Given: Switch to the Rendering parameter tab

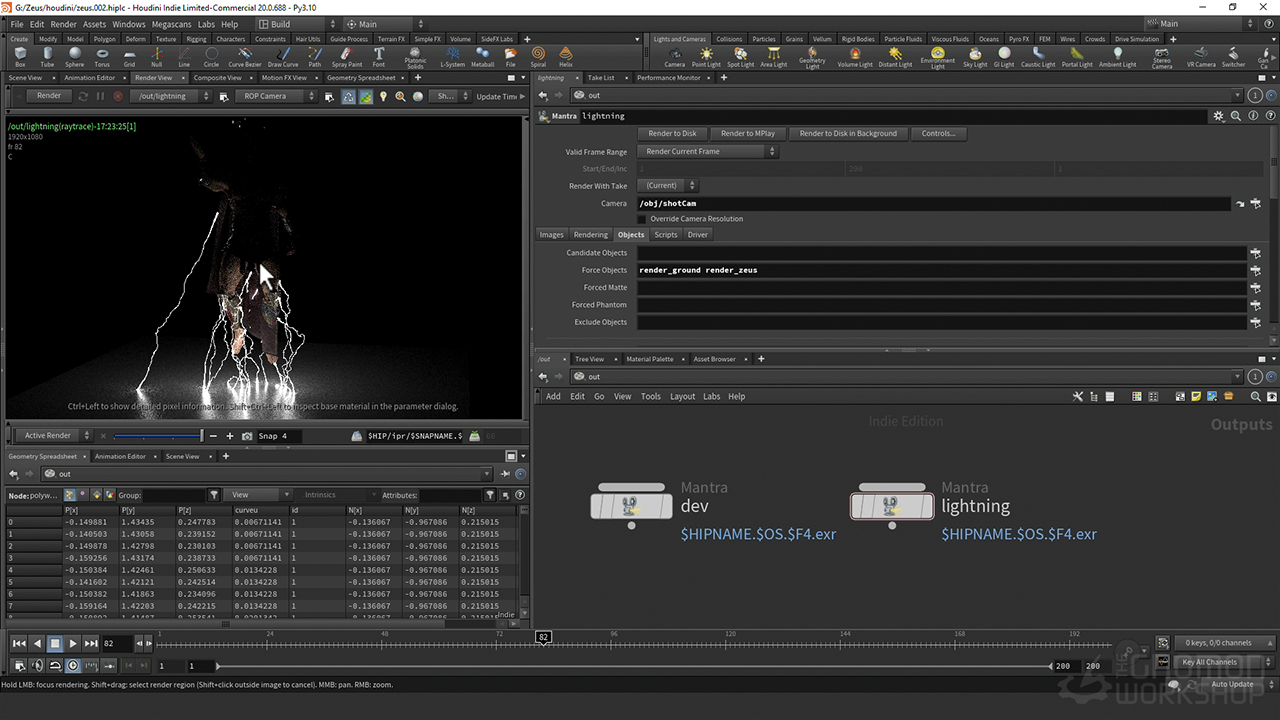Looking at the screenshot, I should 590,235.
